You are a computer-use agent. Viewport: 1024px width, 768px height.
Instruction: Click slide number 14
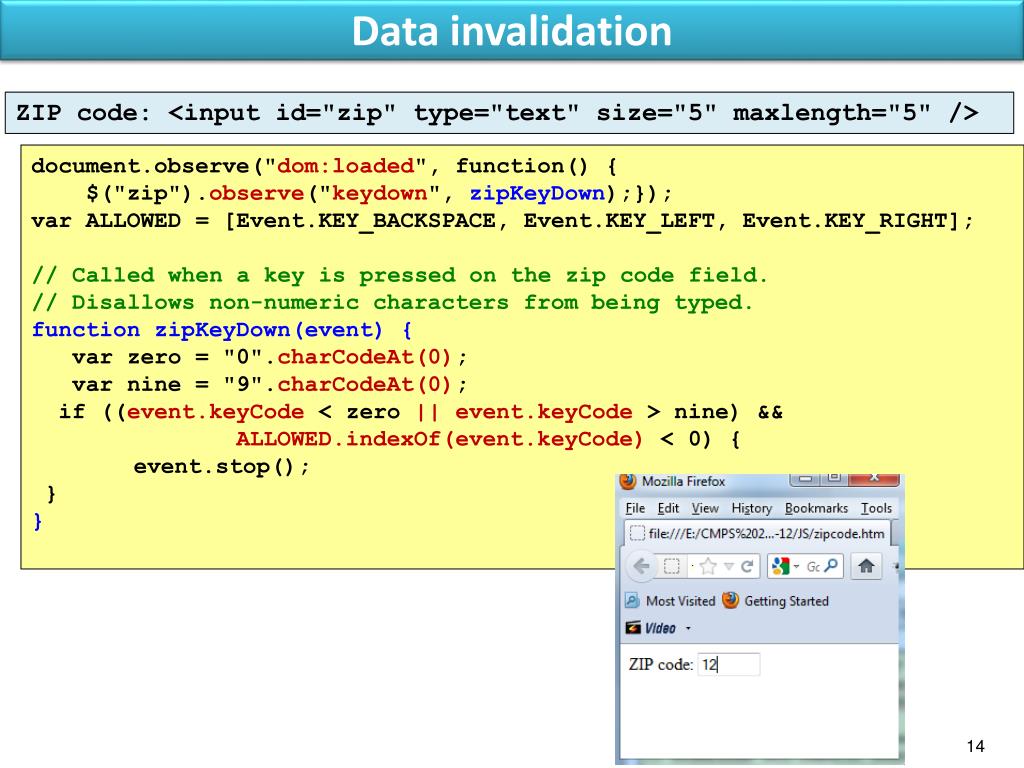click(x=976, y=746)
